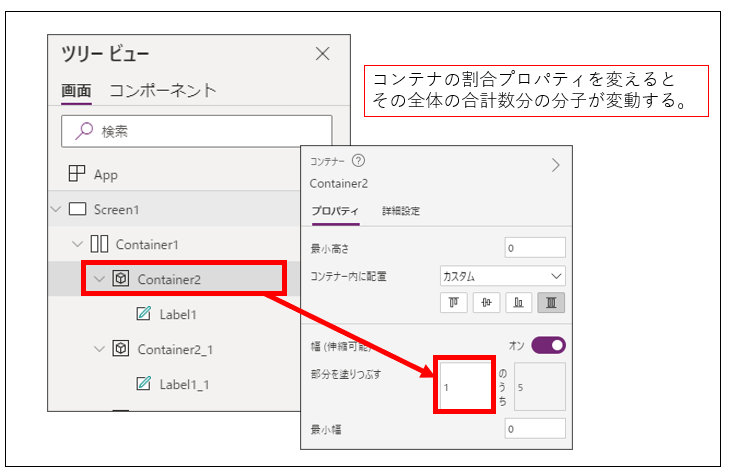Viewport: 730px width, 474px height.
Task: Select the stretch alignment icon
Action: [551, 303]
